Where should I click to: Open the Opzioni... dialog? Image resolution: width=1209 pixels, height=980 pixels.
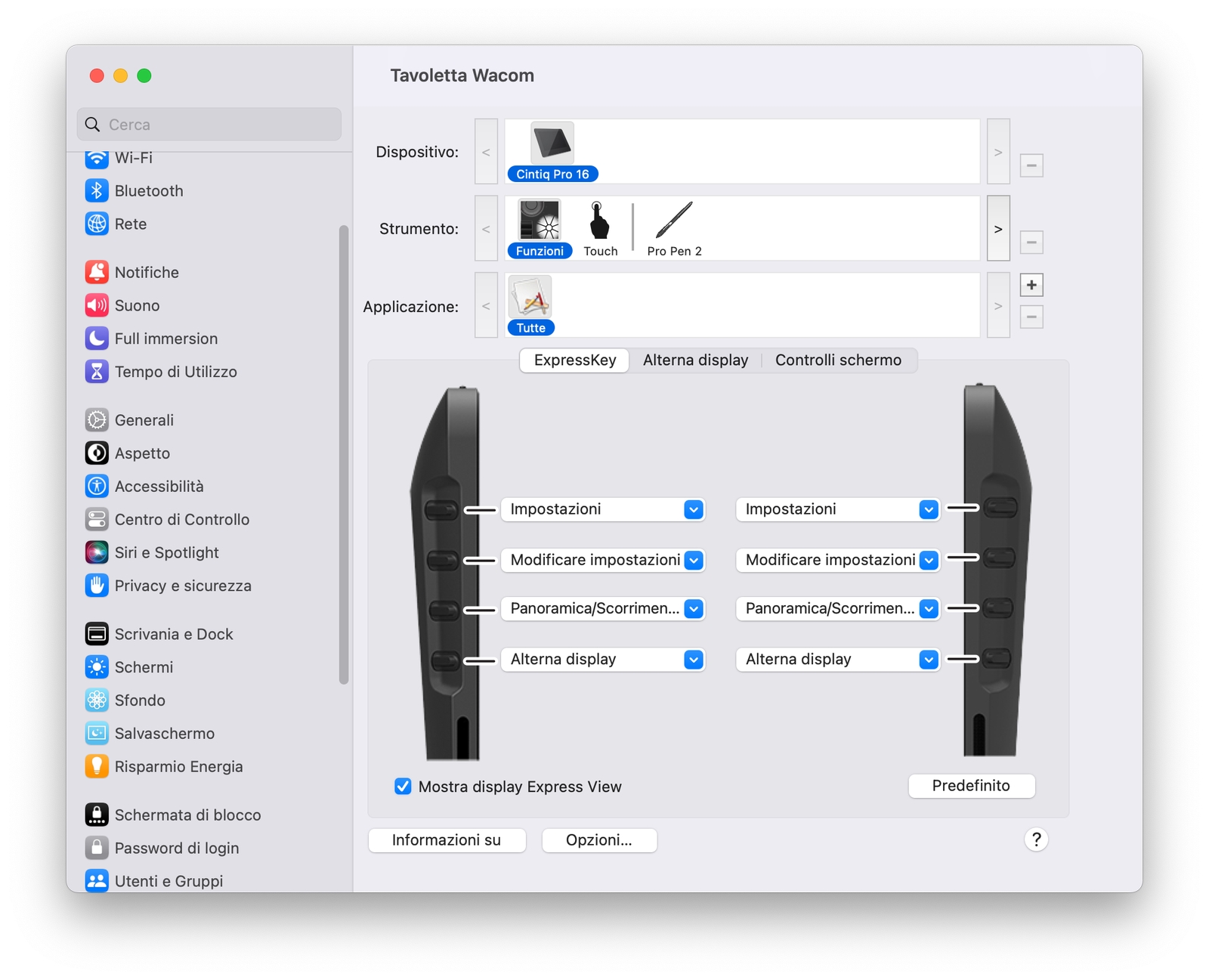click(599, 840)
